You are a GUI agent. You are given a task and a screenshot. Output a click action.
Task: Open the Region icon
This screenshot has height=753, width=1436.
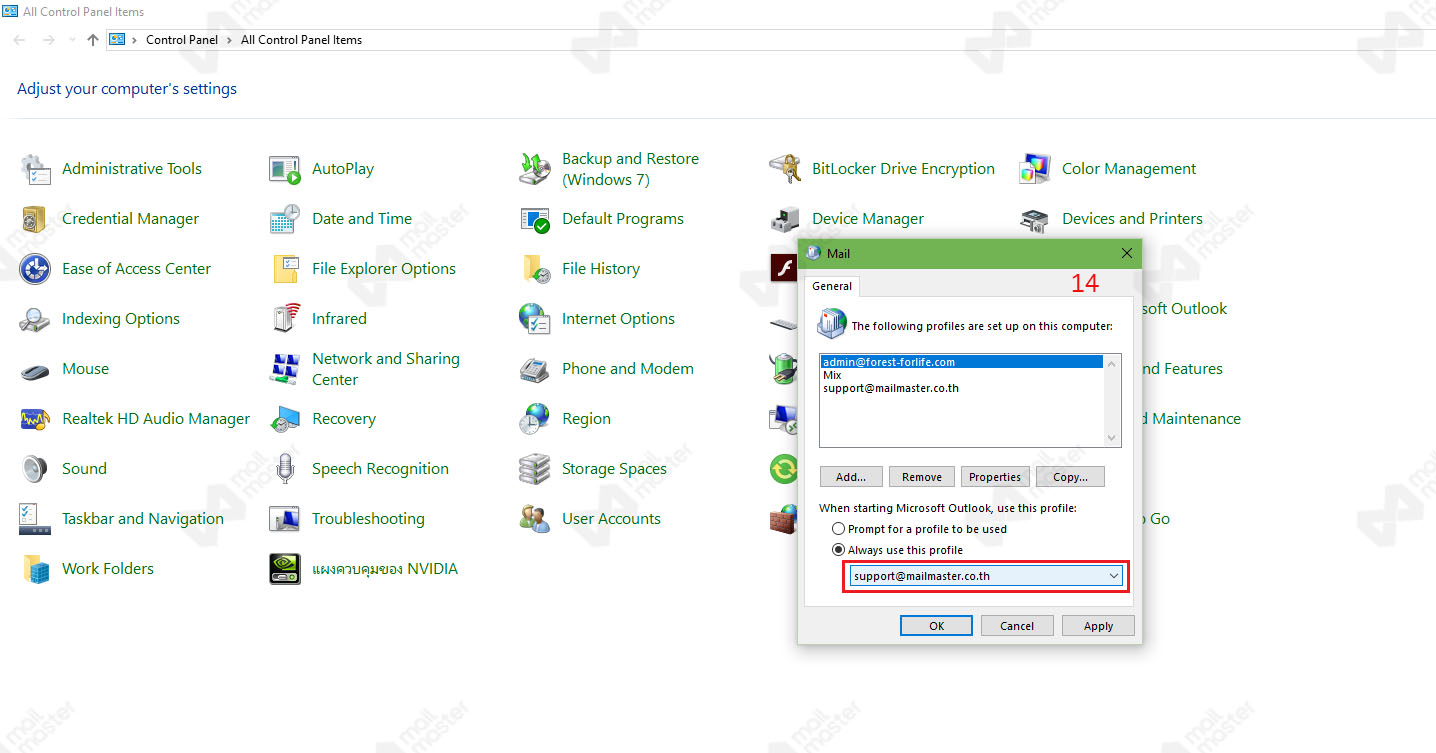(x=535, y=419)
